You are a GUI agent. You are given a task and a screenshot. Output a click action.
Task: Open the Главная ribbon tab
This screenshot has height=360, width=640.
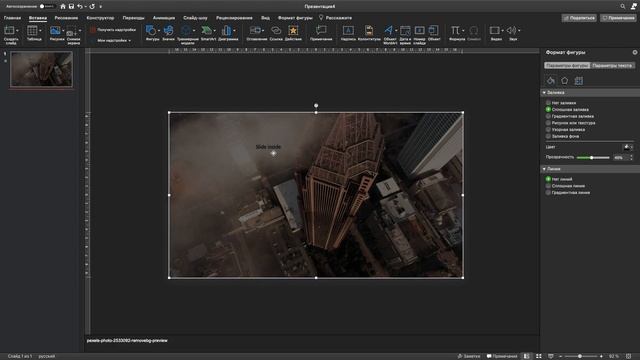point(12,18)
